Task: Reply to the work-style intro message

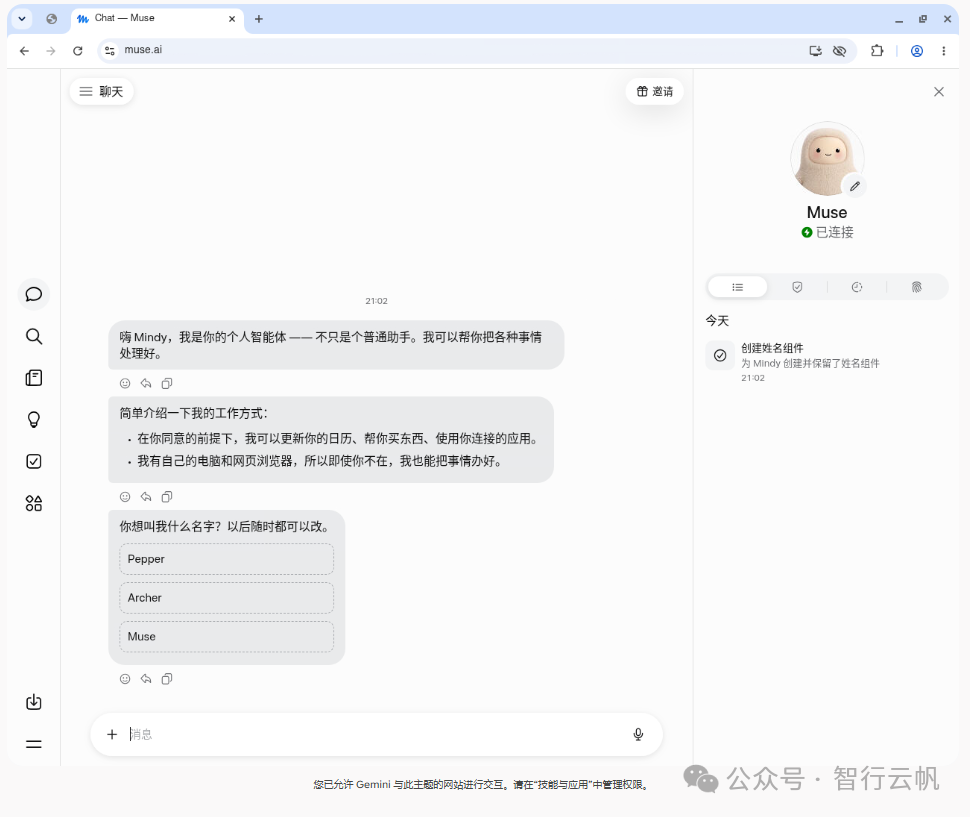Action: (x=146, y=497)
